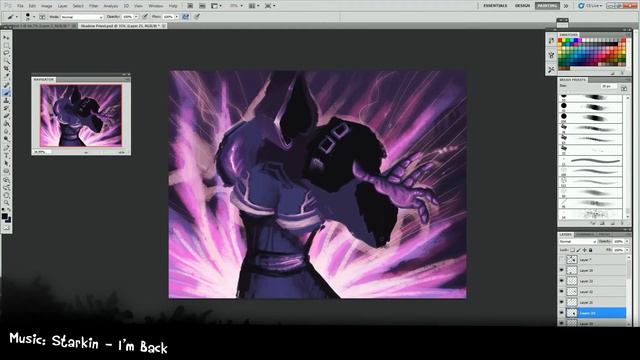Viewport: 640px width, 360px height.
Task: Switch to the Essentials workspace
Action: [x=495, y=6]
